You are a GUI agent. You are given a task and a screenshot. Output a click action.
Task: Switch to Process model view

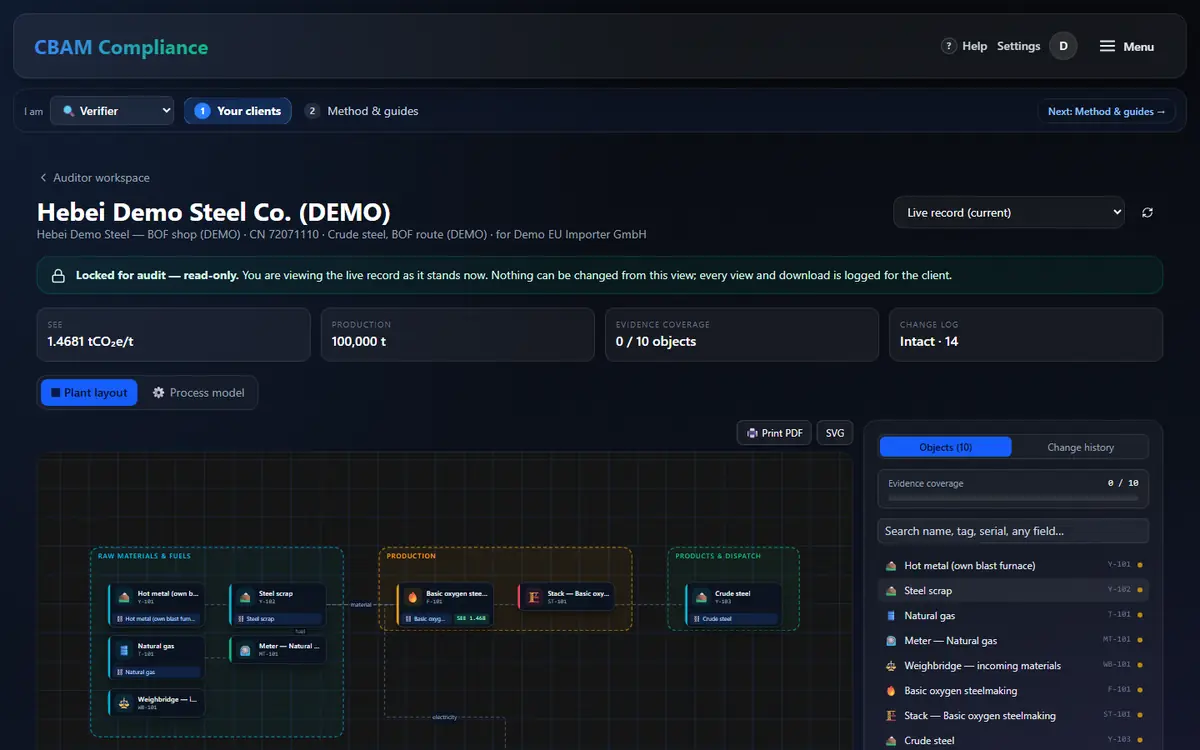(x=198, y=393)
